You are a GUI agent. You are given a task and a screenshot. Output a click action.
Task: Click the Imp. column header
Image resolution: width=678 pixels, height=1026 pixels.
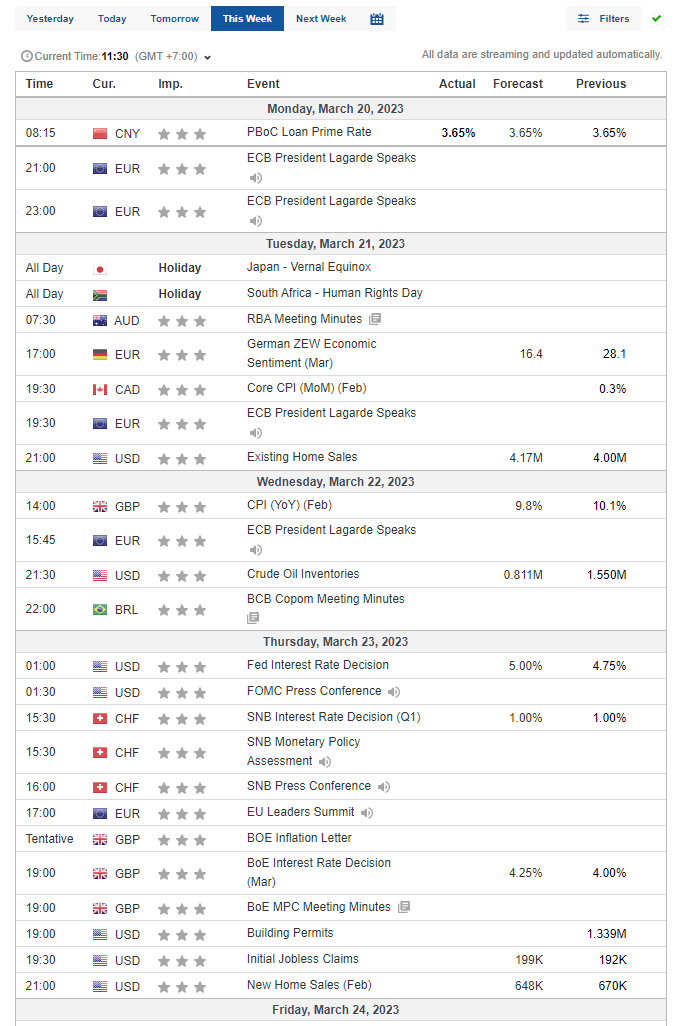(x=170, y=84)
